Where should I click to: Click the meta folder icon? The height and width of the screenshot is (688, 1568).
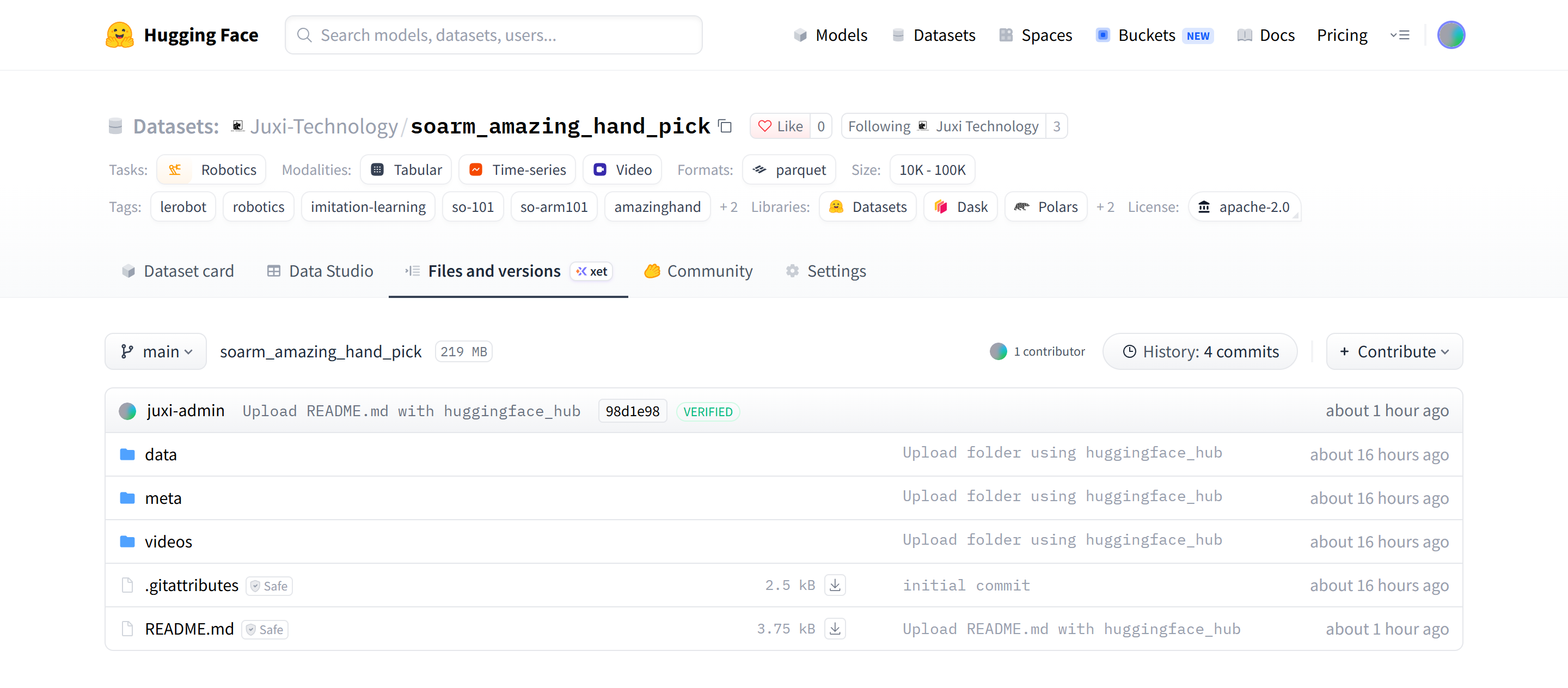click(x=127, y=497)
